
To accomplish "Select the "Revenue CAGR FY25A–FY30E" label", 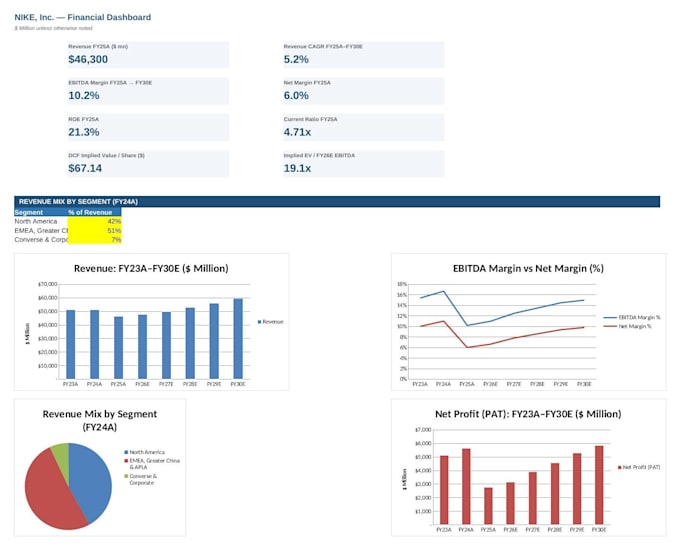I will pyautogui.click(x=323, y=46).
